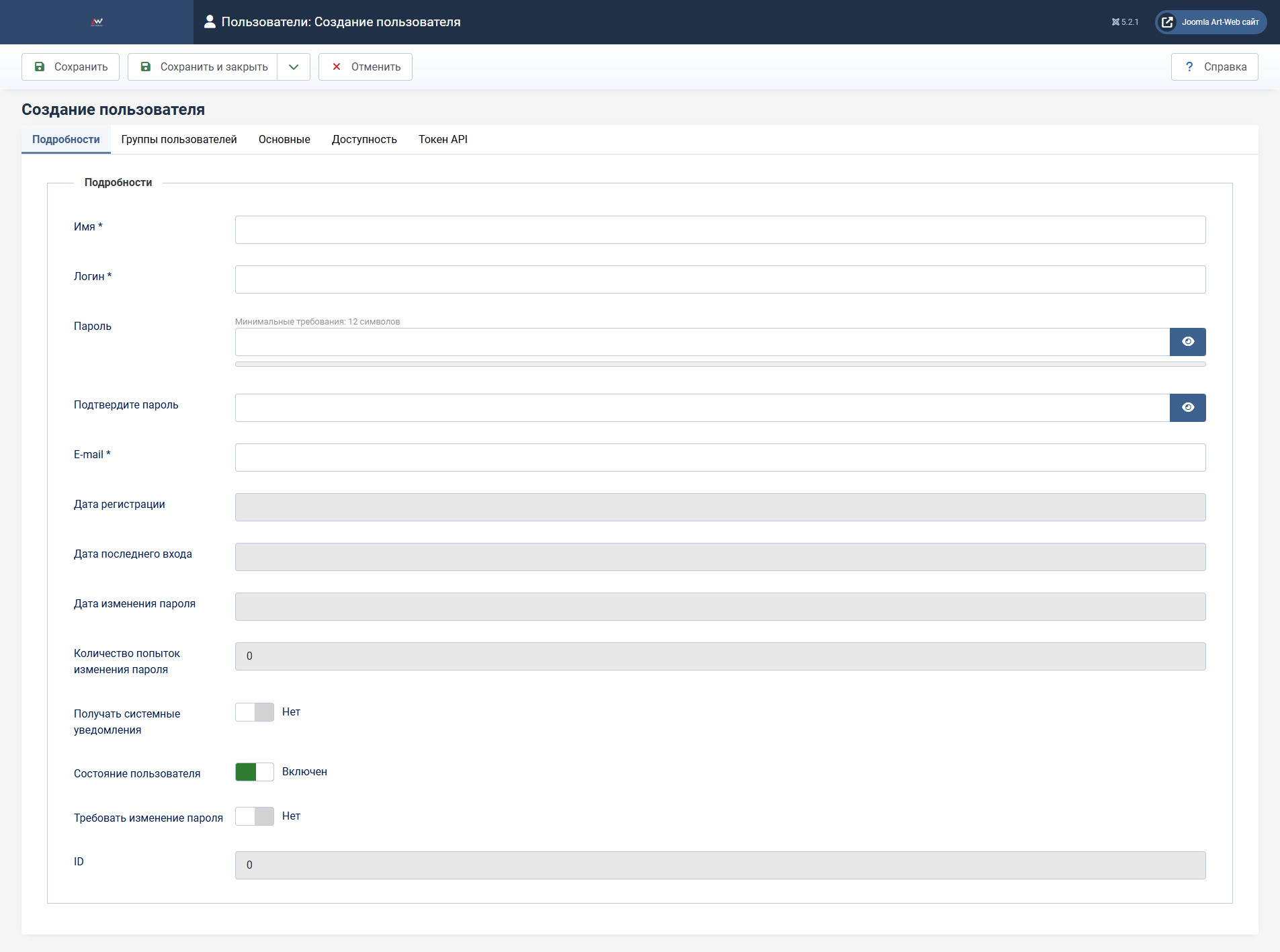Click the Подробности fieldset legend
Image resolution: width=1280 pixels, height=952 pixels.
click(x=118, y=183)
